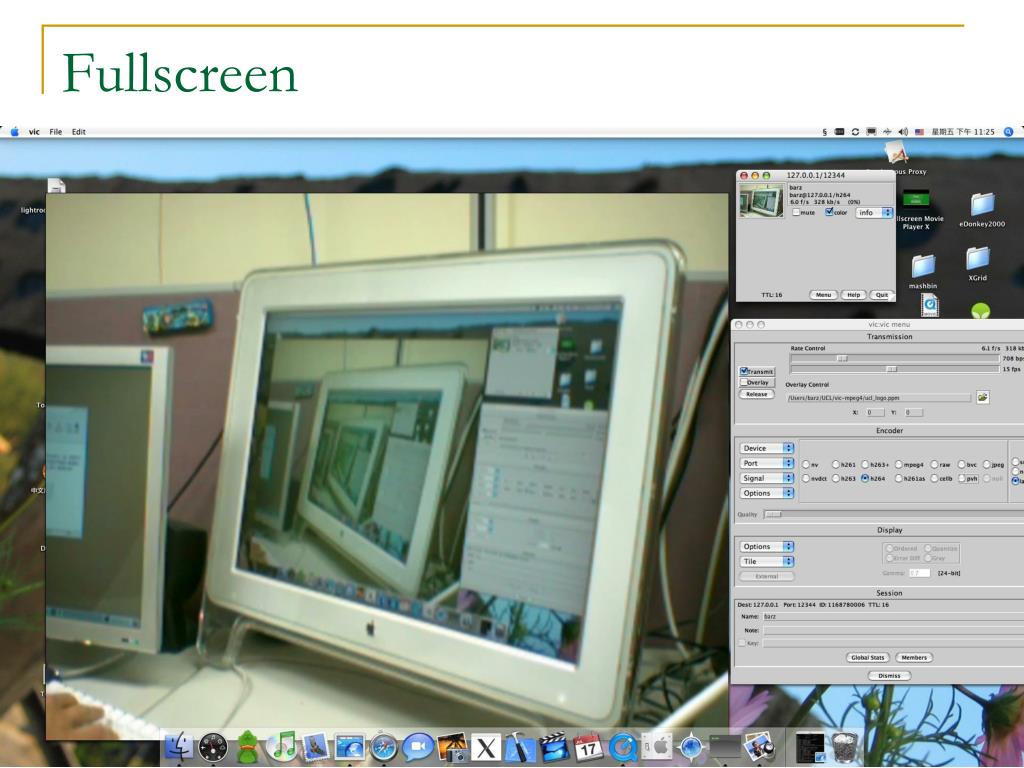Expand the Signal dropdown
Screen dimensions: 1024x768
tap(767, 478)
